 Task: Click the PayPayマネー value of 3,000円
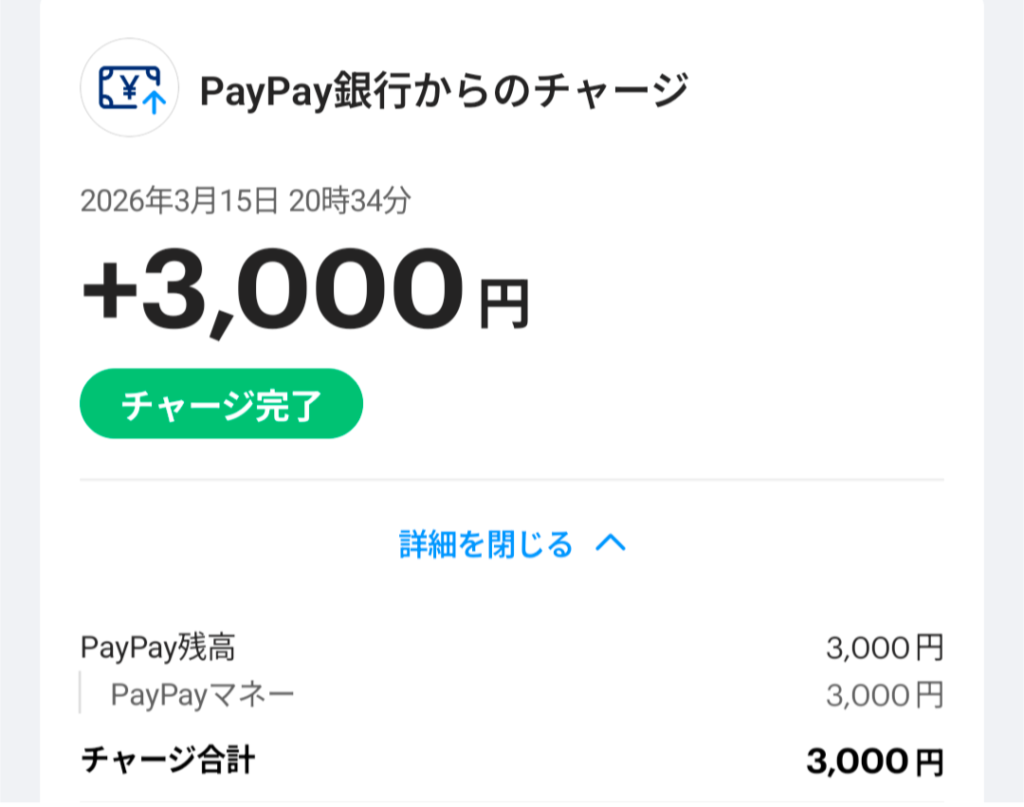click(884, 695)
